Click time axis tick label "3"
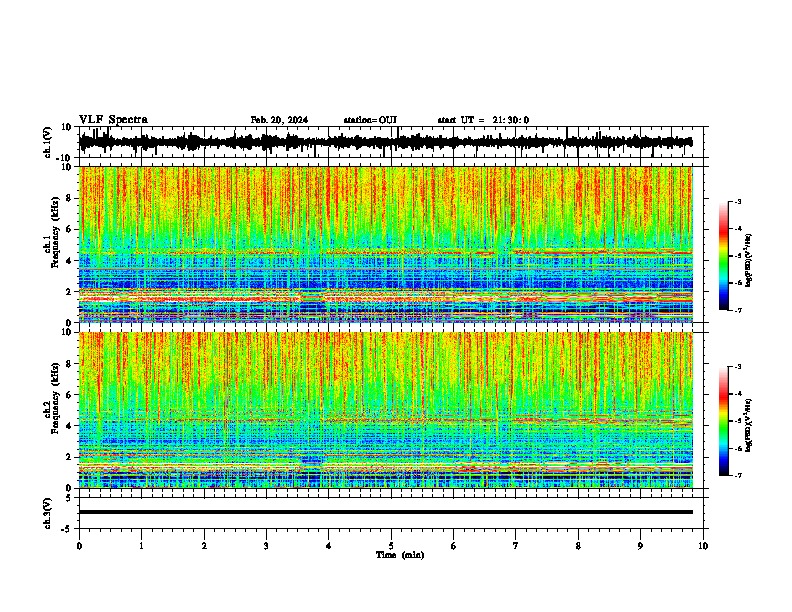The image size is (792, 612). pos(266,545)
